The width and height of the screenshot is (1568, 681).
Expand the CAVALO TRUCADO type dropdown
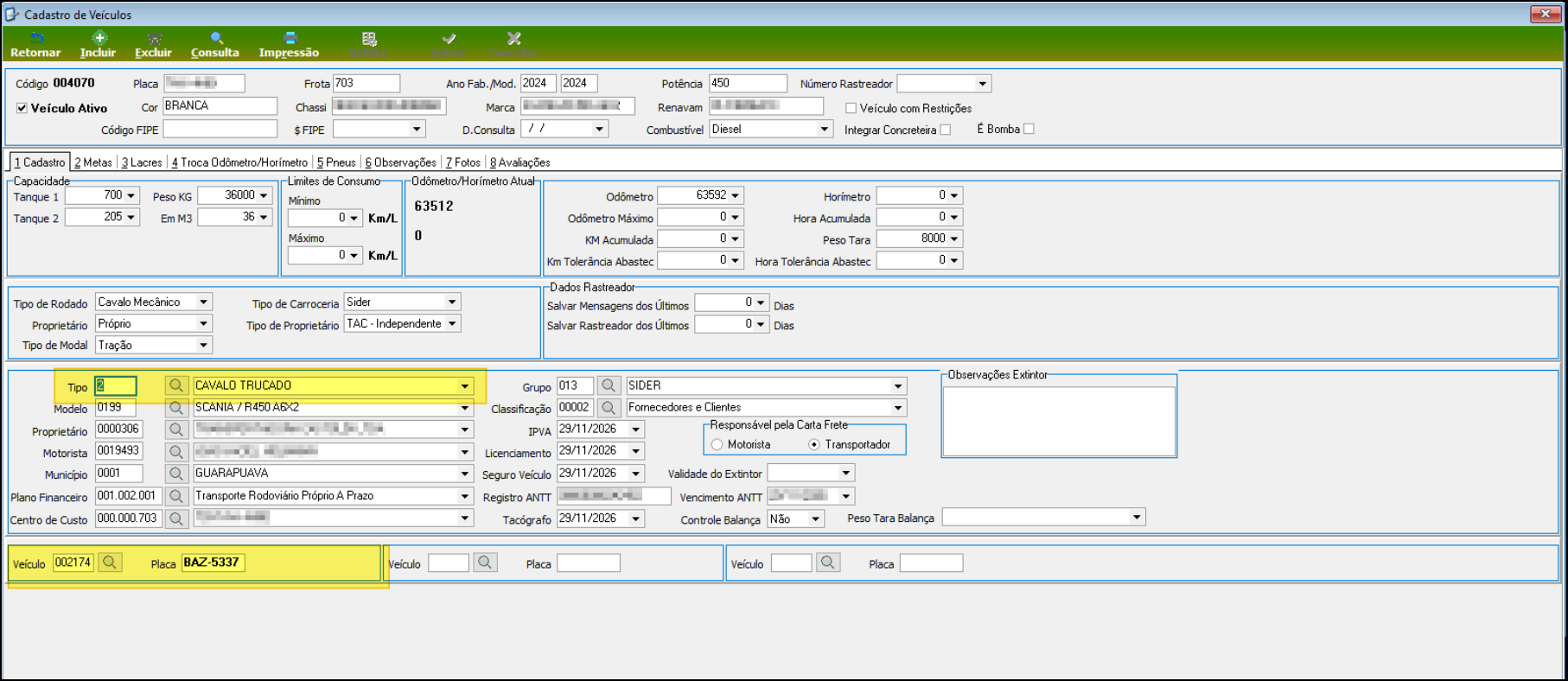click(x=465, y=385)
